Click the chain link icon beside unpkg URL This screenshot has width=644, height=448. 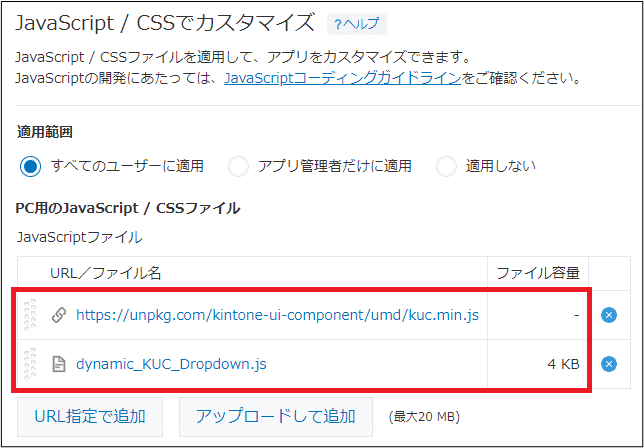tap(59, 315)
